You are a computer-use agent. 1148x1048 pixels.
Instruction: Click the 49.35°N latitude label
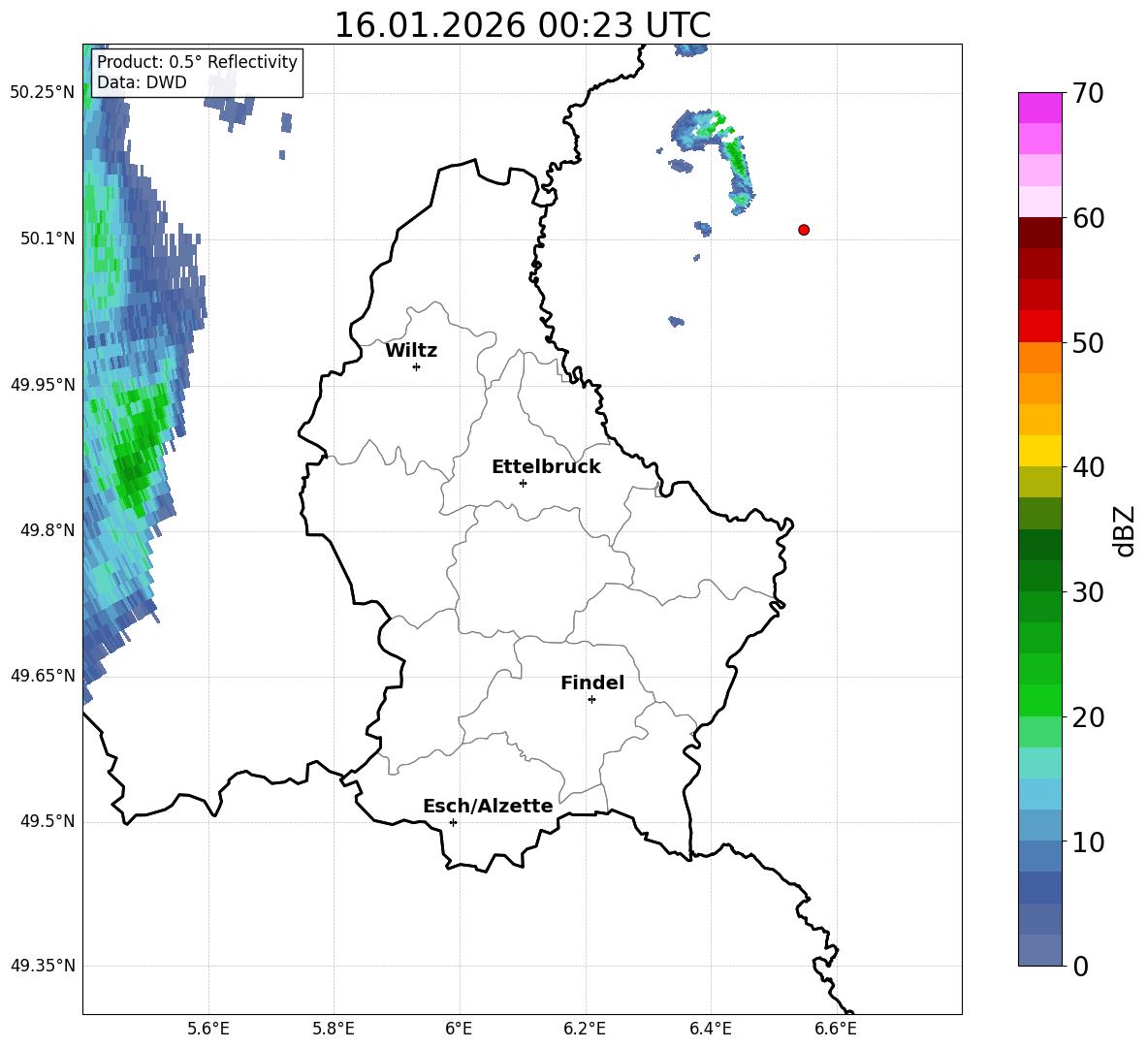pos(44,966)
